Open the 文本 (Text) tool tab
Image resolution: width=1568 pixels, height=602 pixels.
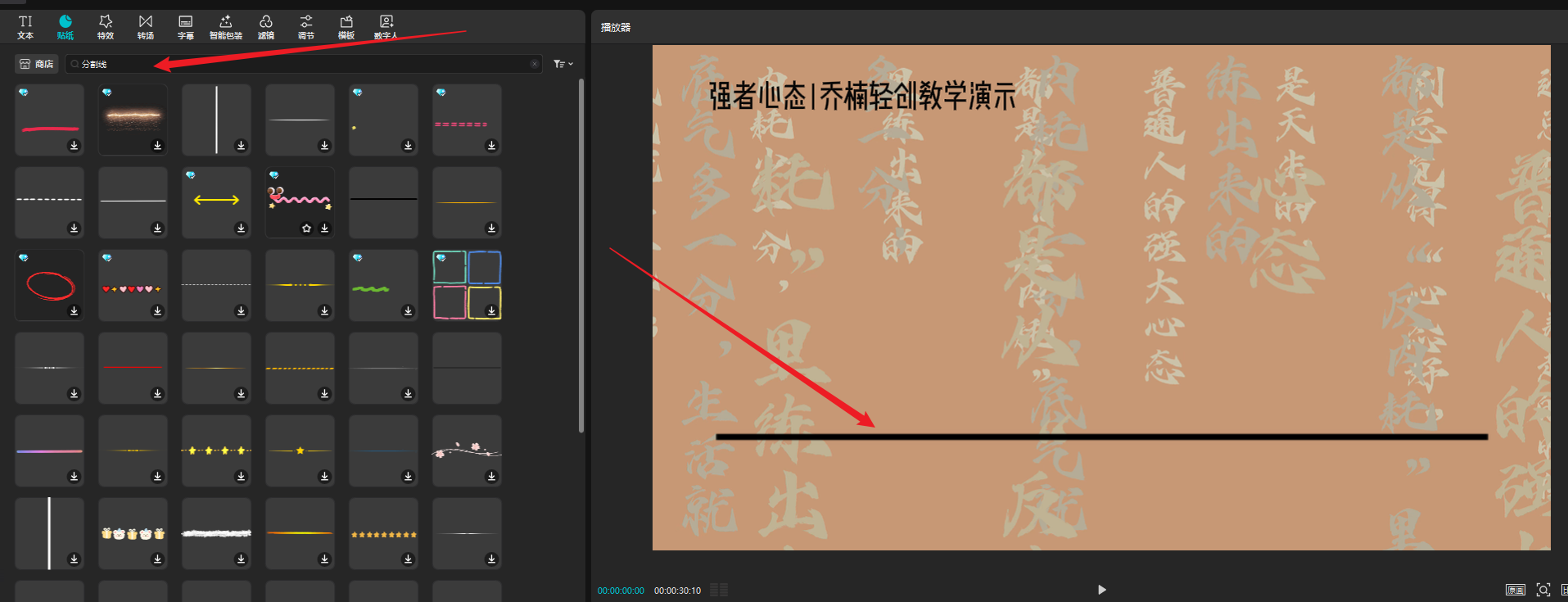[x=25, y=27]
